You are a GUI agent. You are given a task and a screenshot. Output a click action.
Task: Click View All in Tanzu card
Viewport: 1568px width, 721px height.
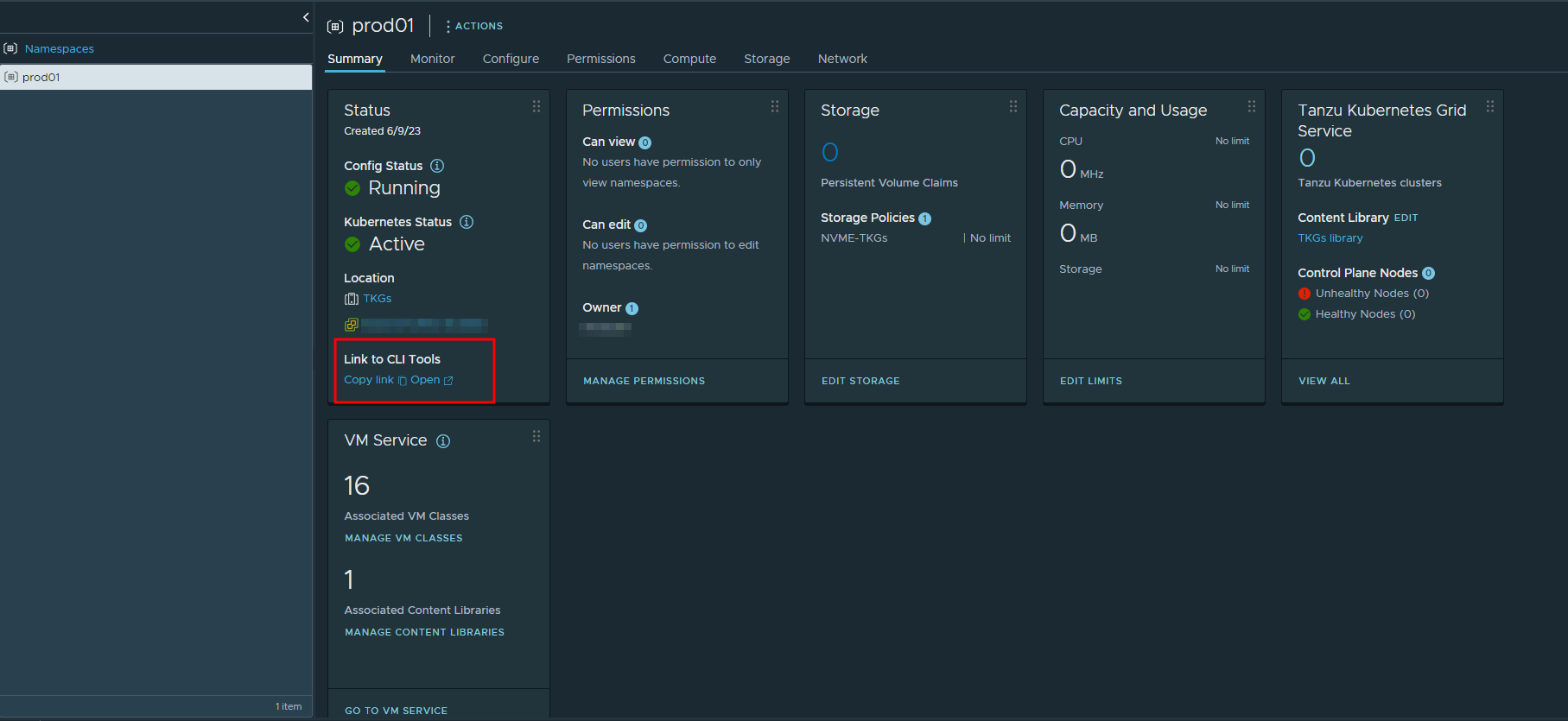pos(1324,381)
